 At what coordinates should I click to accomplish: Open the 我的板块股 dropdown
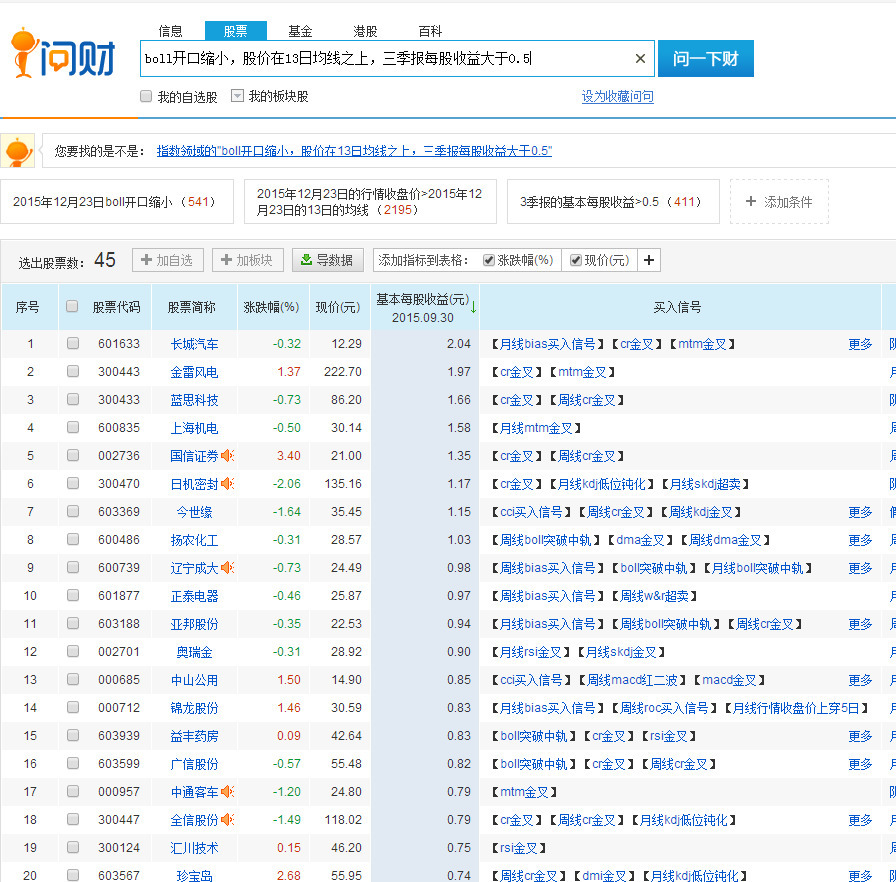point(237,95)
